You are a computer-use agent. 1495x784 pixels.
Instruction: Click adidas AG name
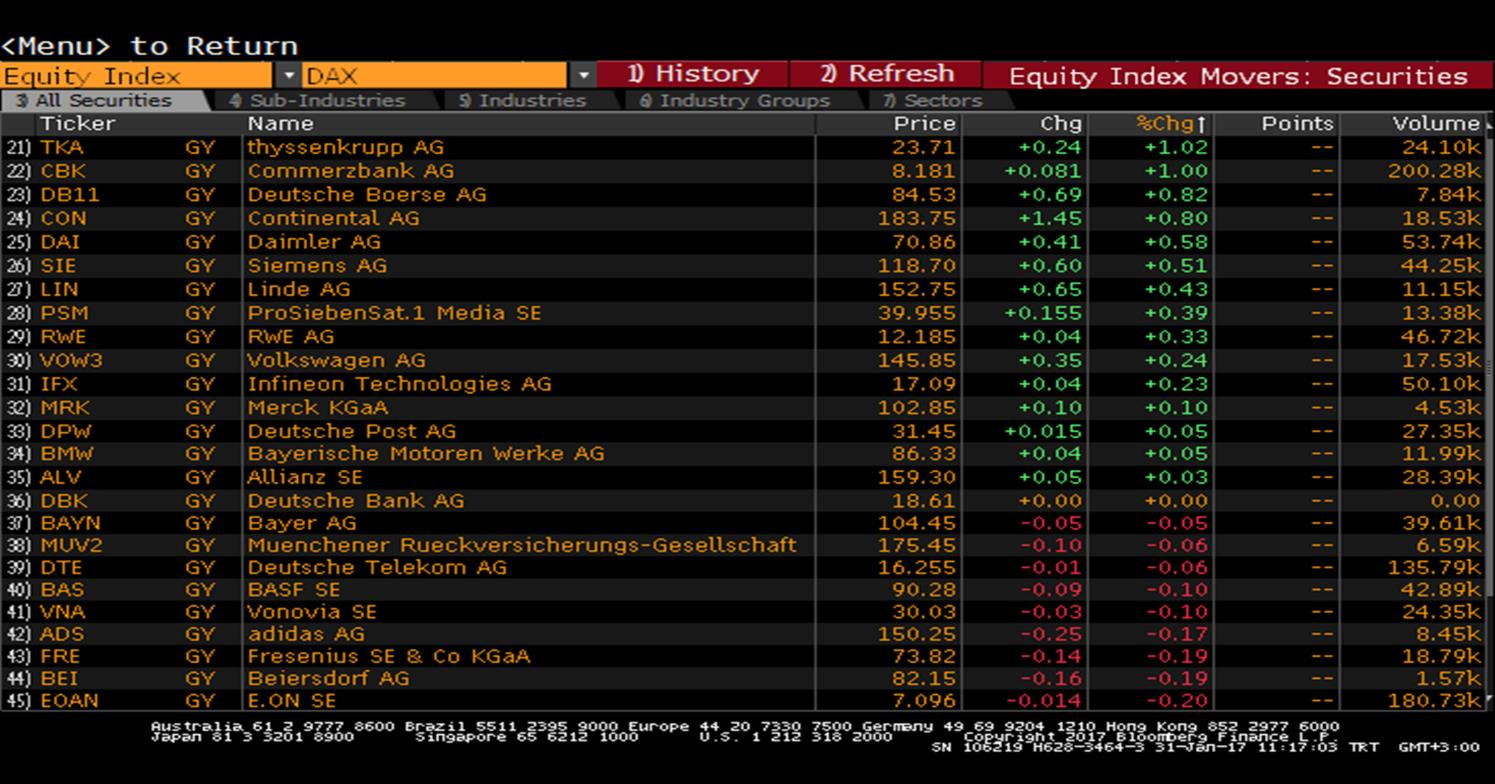[305, 634]
